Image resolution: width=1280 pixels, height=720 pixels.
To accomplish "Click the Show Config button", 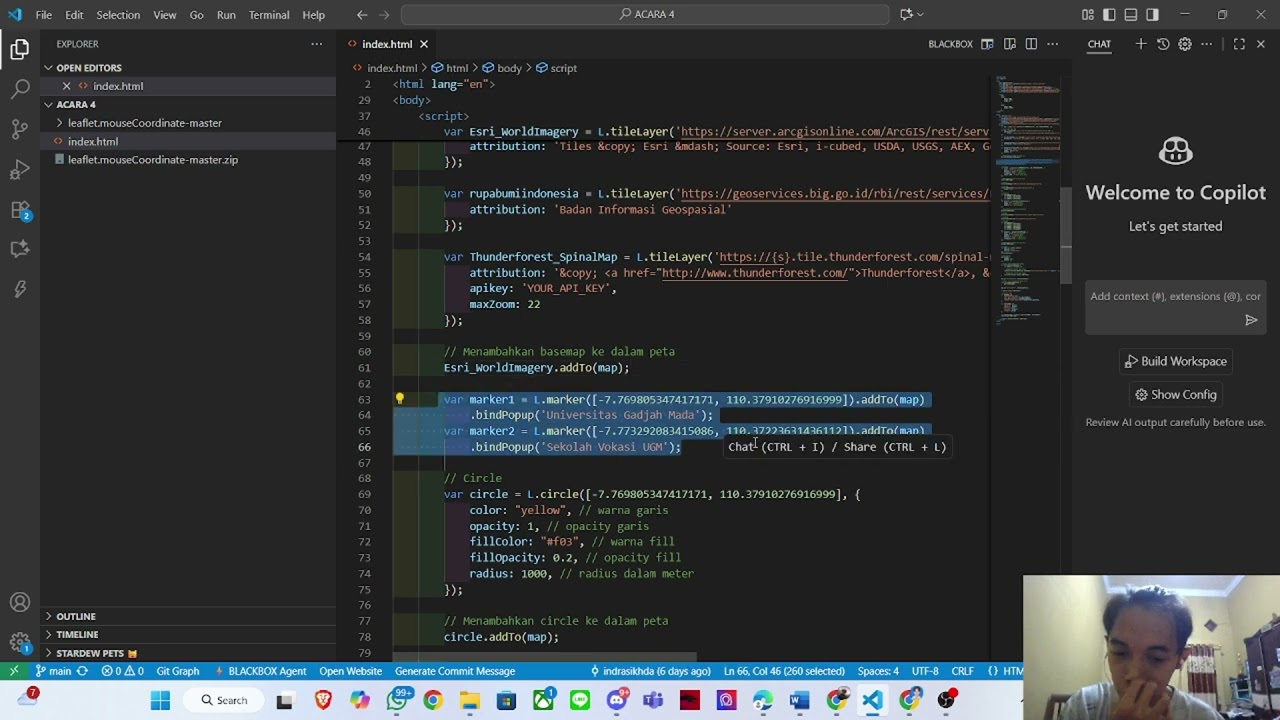I will [1175, 394].
